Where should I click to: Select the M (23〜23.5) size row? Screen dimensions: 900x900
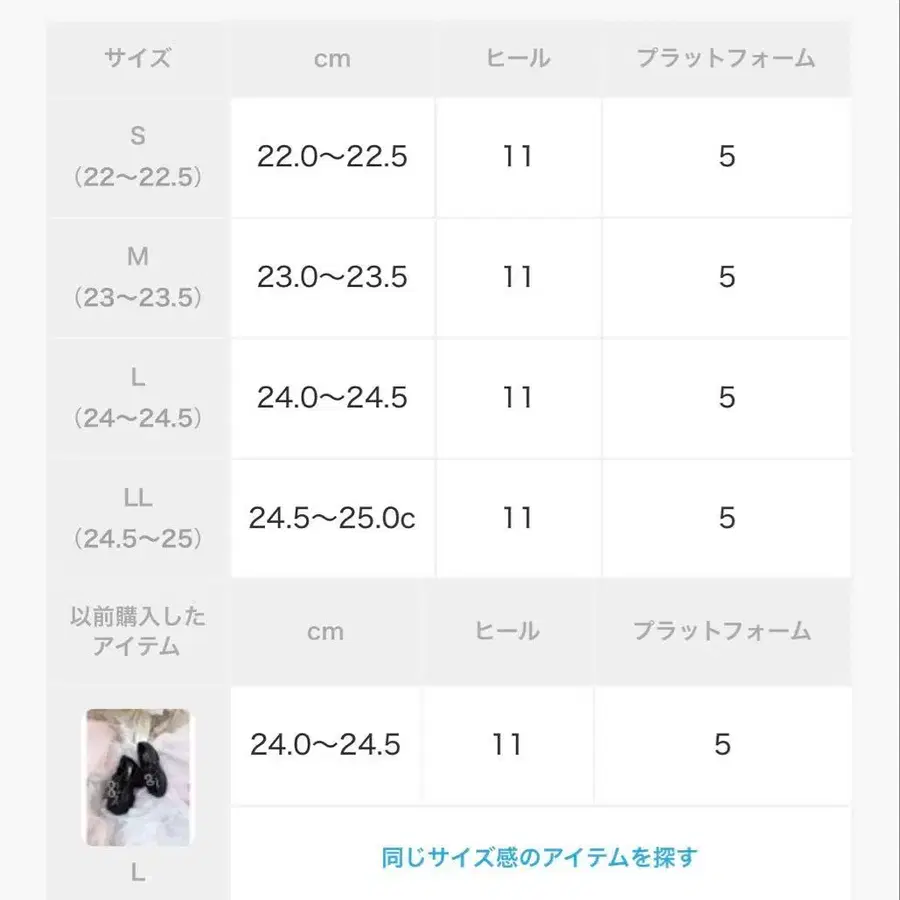[138, 277]
